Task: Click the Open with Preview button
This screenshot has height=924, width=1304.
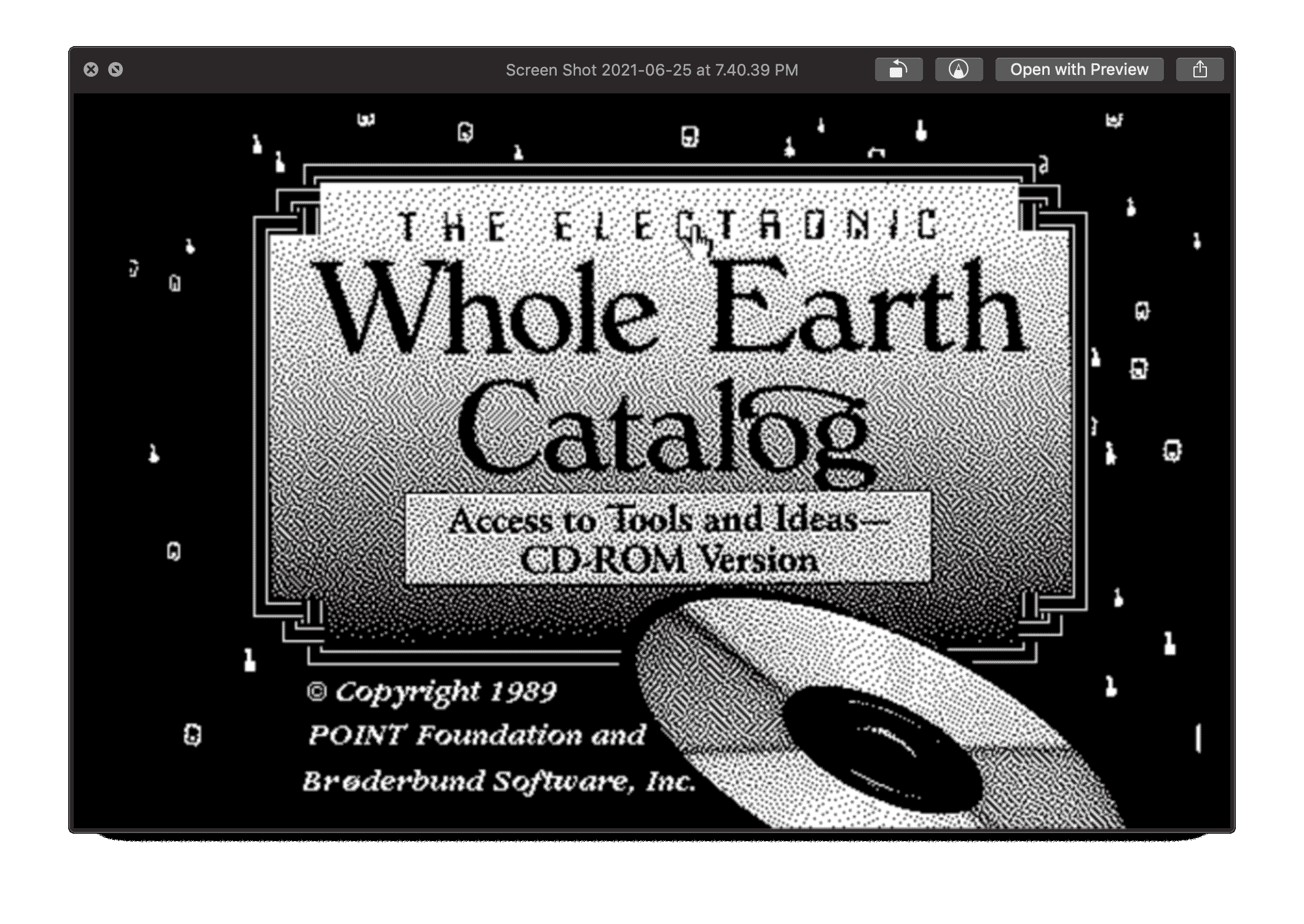Action: coord(1079,69)
